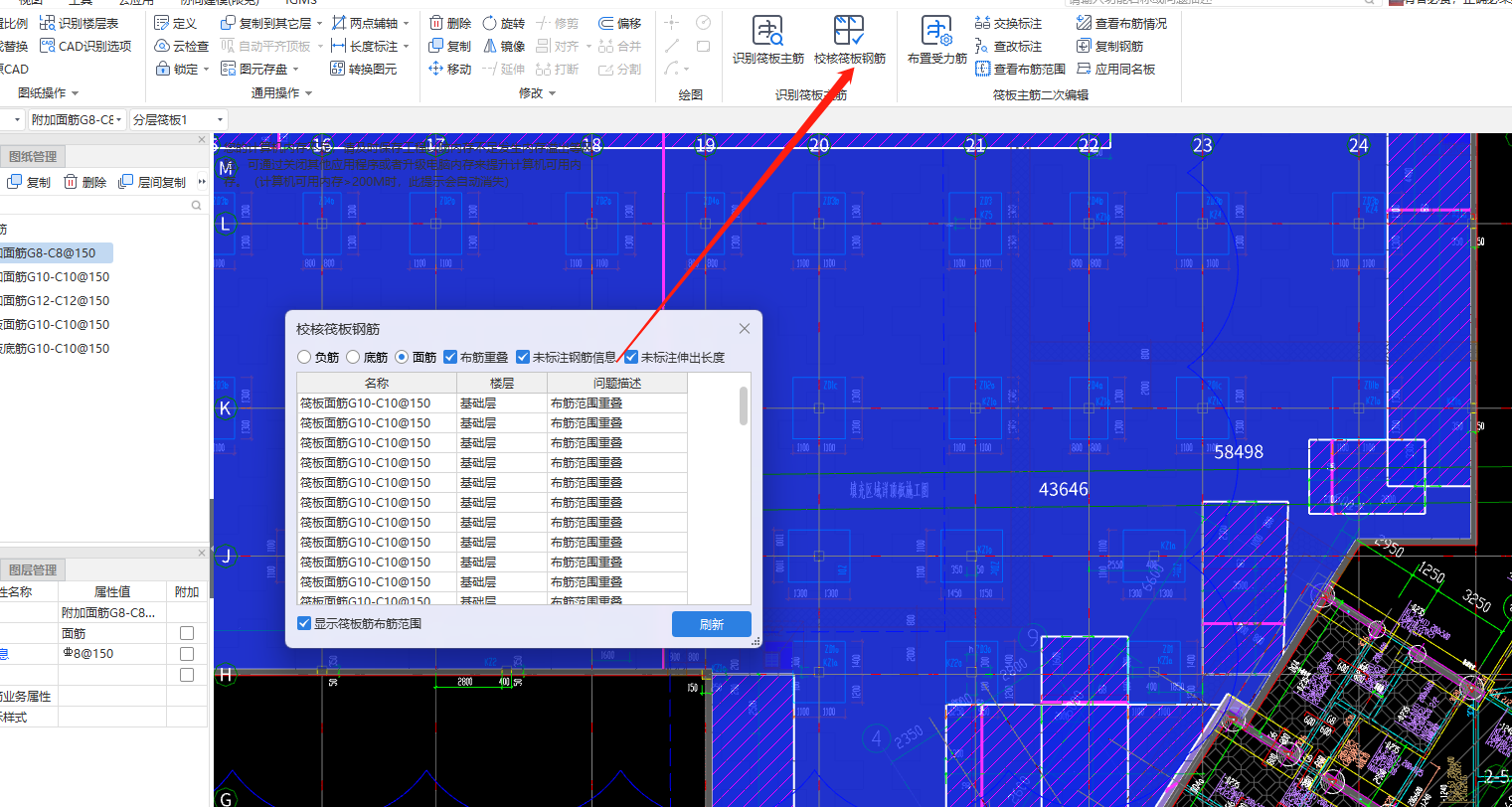Open the 长度标注 dropdown arrow
This screenshot has width=1512, height=807.
(x=407, y=46)
